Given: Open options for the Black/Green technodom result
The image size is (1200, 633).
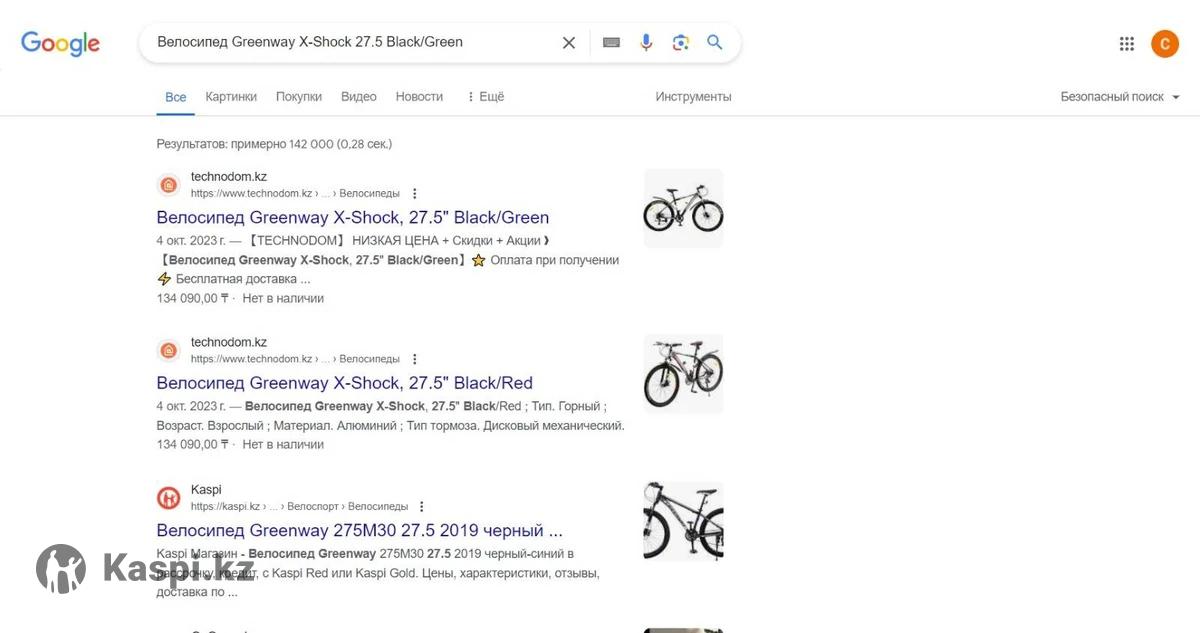Looking at the screenshot, I should (x=415, y=193).
